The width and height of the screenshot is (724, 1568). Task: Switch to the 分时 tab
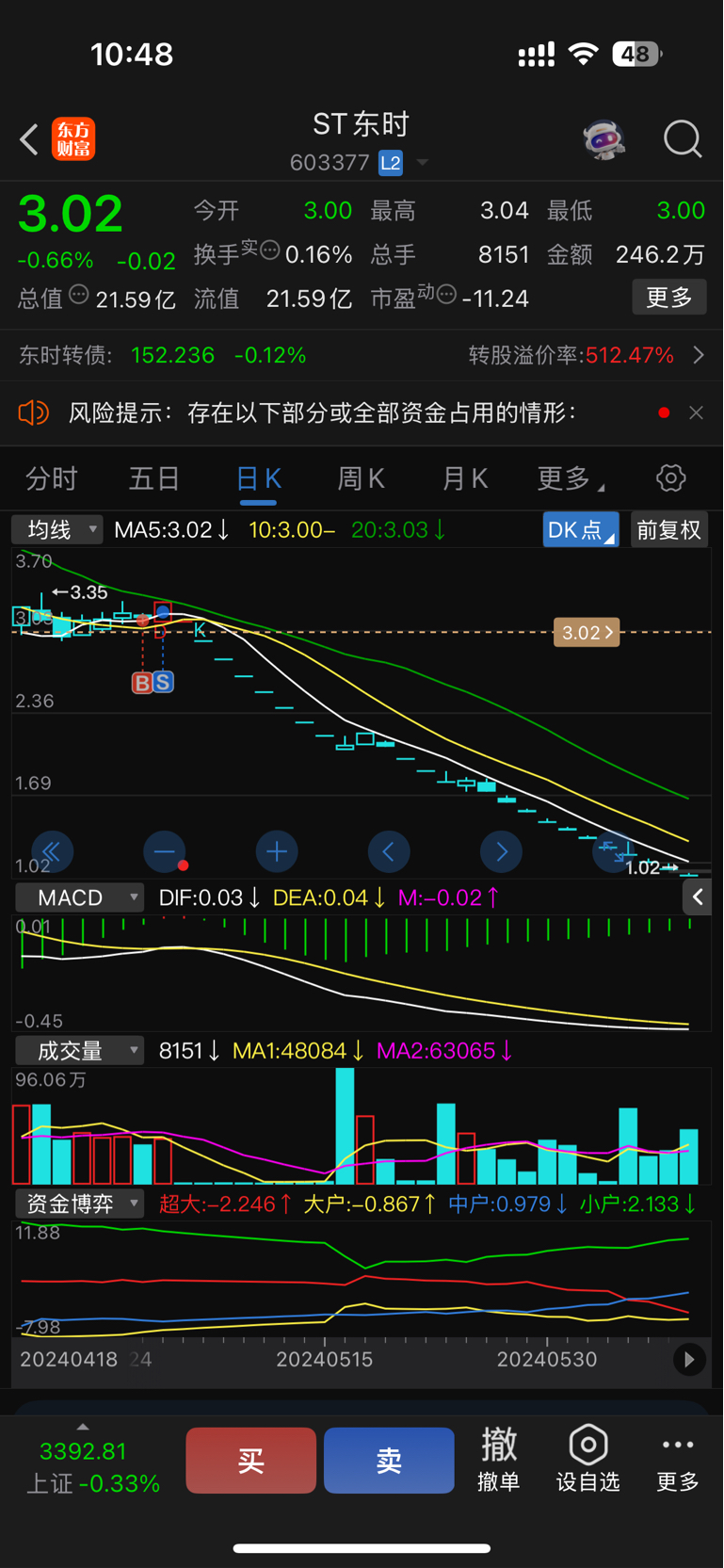(52, 478)
